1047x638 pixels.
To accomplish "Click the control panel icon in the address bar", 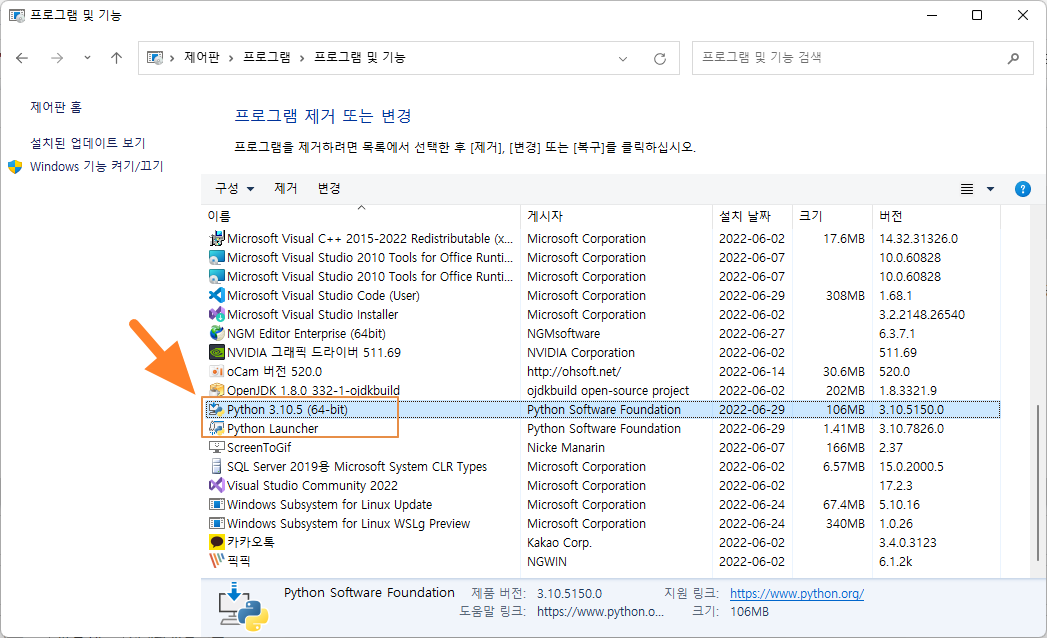I will pyautogui.click(x=155, y=58).
